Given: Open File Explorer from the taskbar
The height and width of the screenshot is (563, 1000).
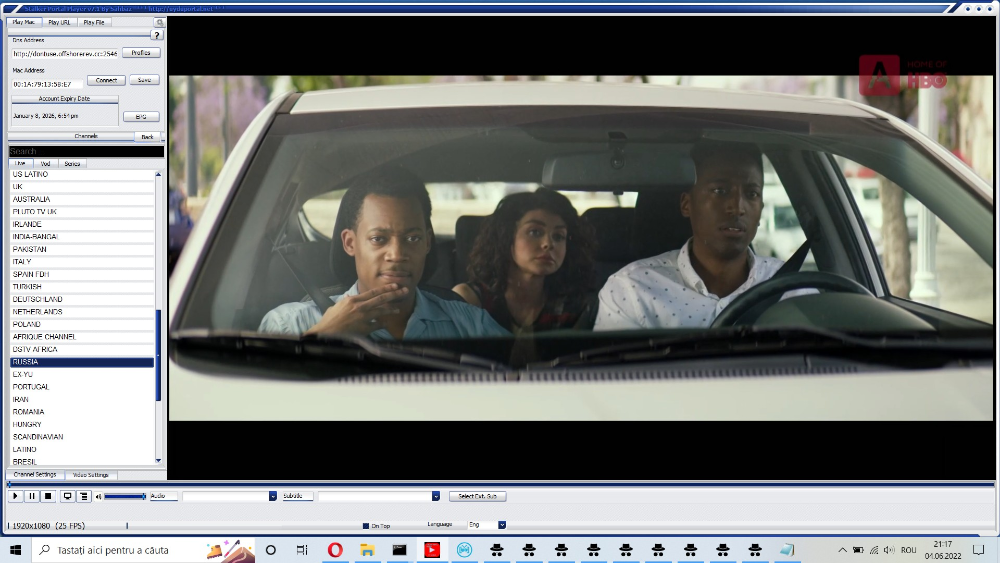Looking at the screenshot, I should point(367,550).
